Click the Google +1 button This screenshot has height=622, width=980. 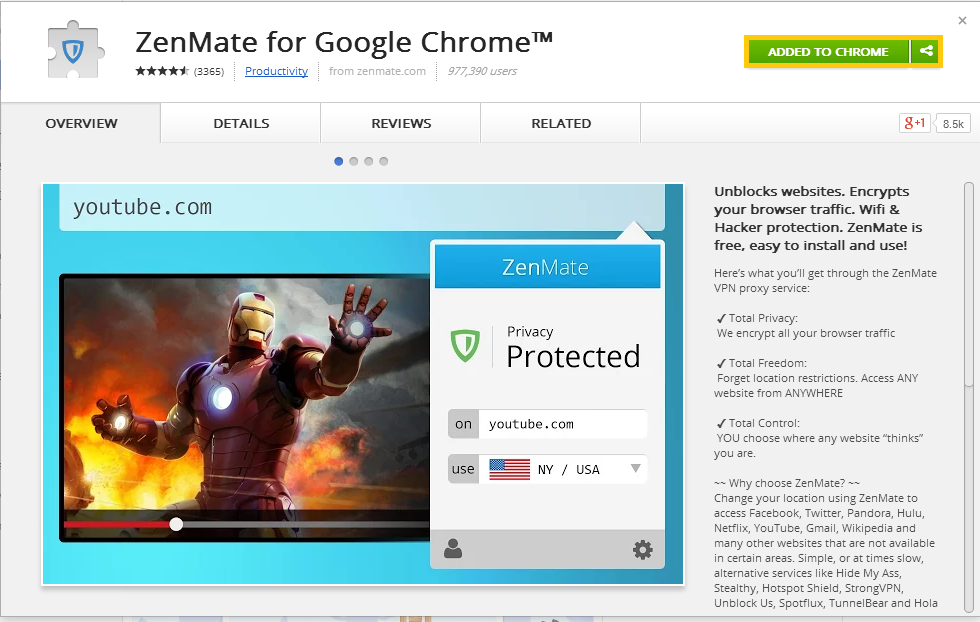pos(914,123)
